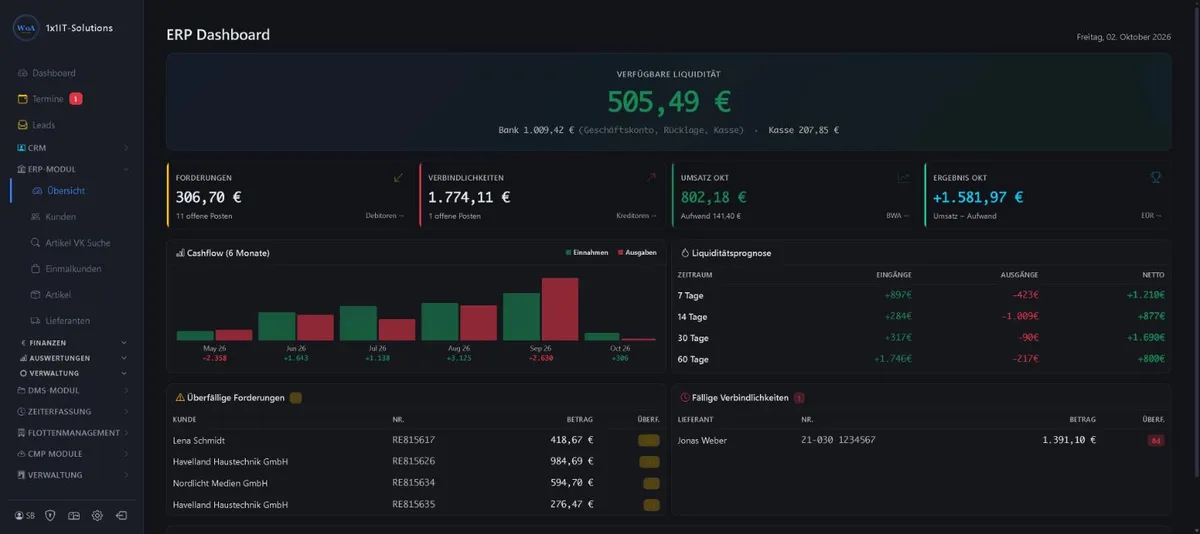Click the 7 Tage forecast row
1200x534 pixels.
(x=921, y=295)
